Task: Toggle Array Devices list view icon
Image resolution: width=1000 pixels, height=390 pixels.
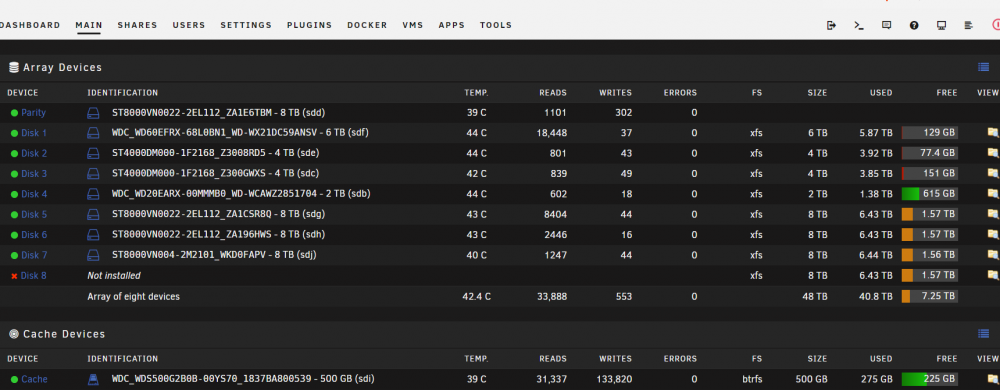Action: pos(983,67)
